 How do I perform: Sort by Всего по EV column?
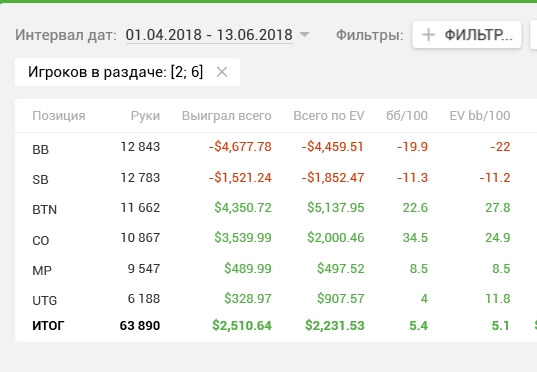pos(329,116)
